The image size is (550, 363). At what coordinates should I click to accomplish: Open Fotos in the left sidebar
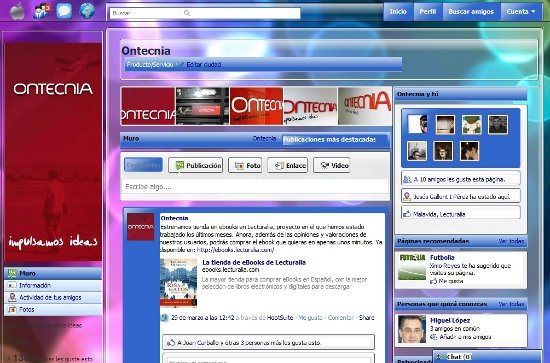pyautogui.click(x=53, y=309)
